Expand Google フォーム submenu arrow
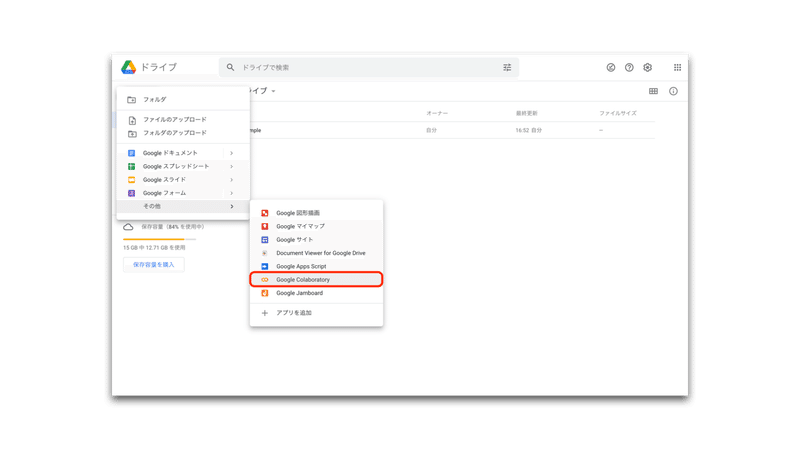This screenshot has width=800, height=450. tap(232, 193)
